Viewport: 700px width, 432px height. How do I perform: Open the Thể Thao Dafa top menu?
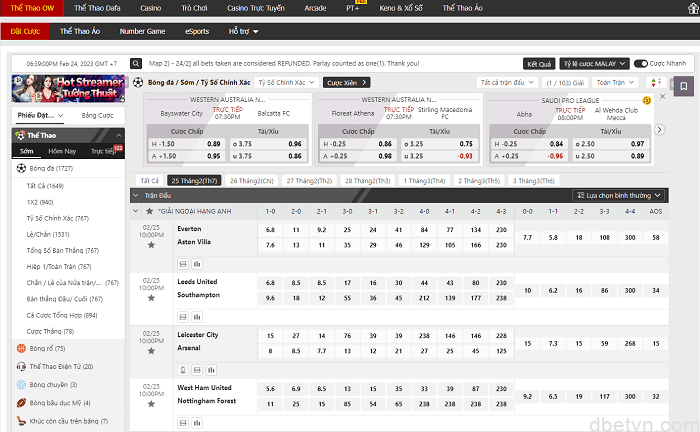(x=97, y=8)
